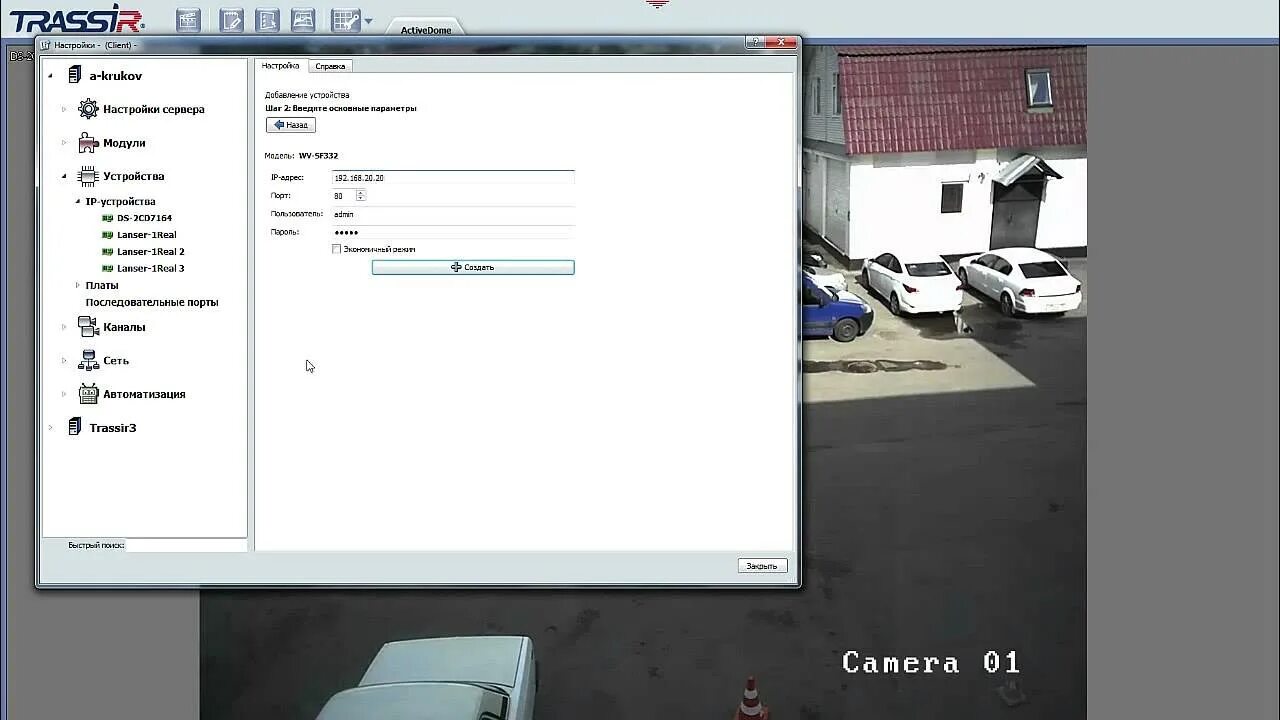Click the Закрыть button
The width and height of the screenshot is (1280, 720).
[762, 566]
